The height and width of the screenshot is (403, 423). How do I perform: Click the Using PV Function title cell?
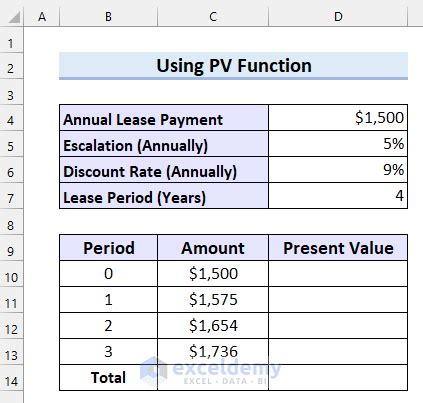pos(233,66)
